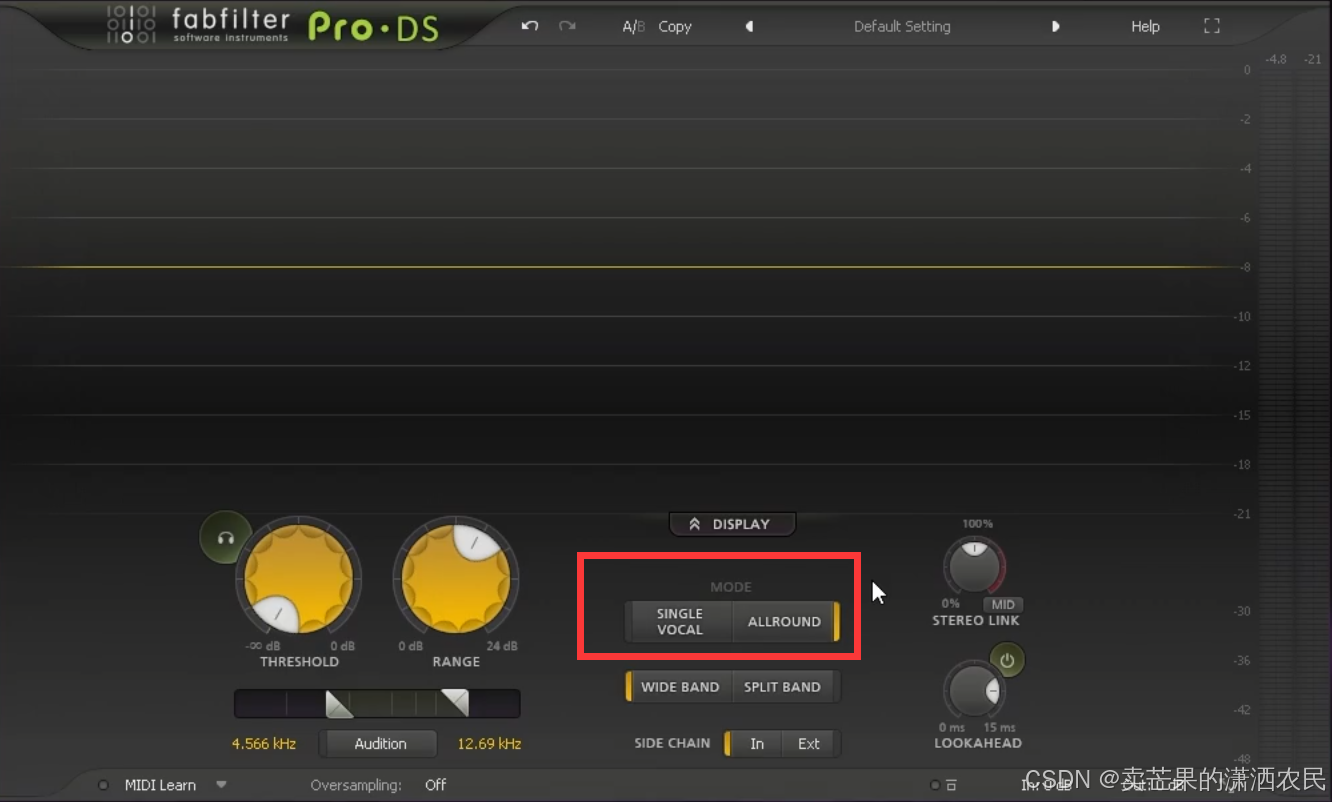Open the Default Setting preset menu

[x=902, y=27]
